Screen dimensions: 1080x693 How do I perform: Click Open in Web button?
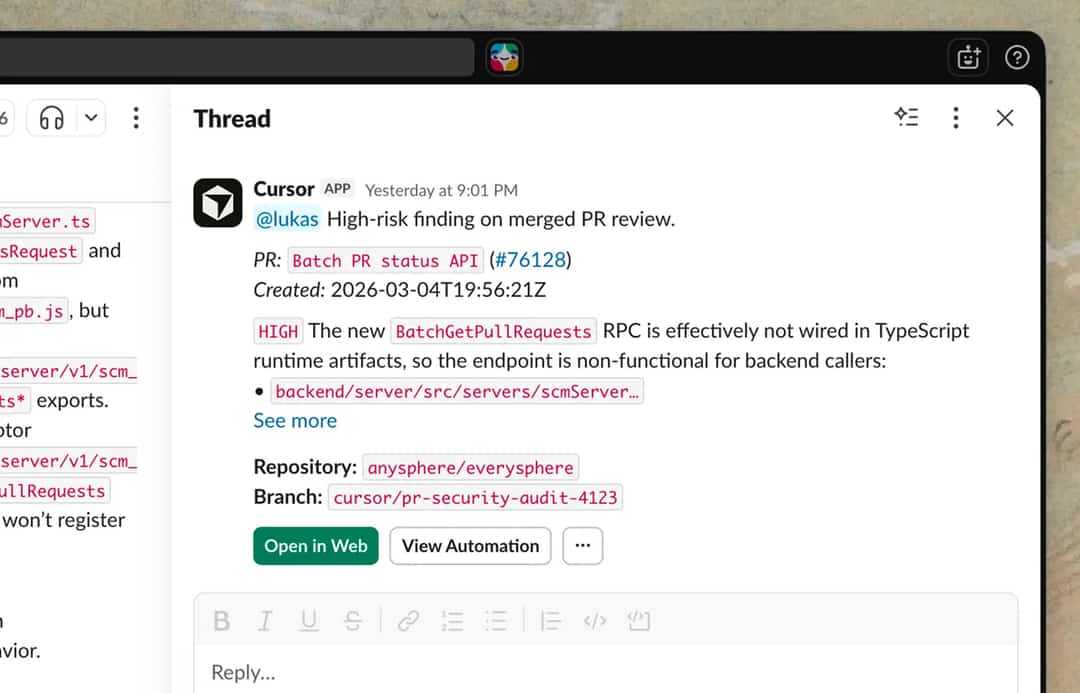click(315, 546)
